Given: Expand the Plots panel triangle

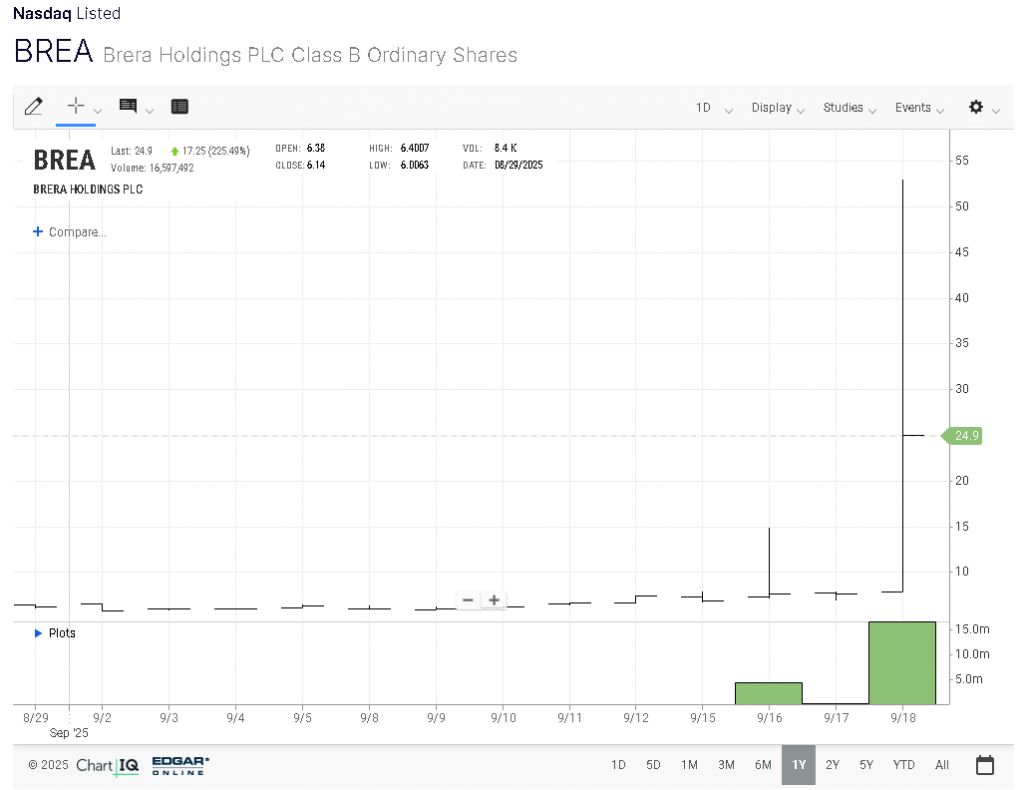Looking at the screenshot, I should tap(39, 633).
